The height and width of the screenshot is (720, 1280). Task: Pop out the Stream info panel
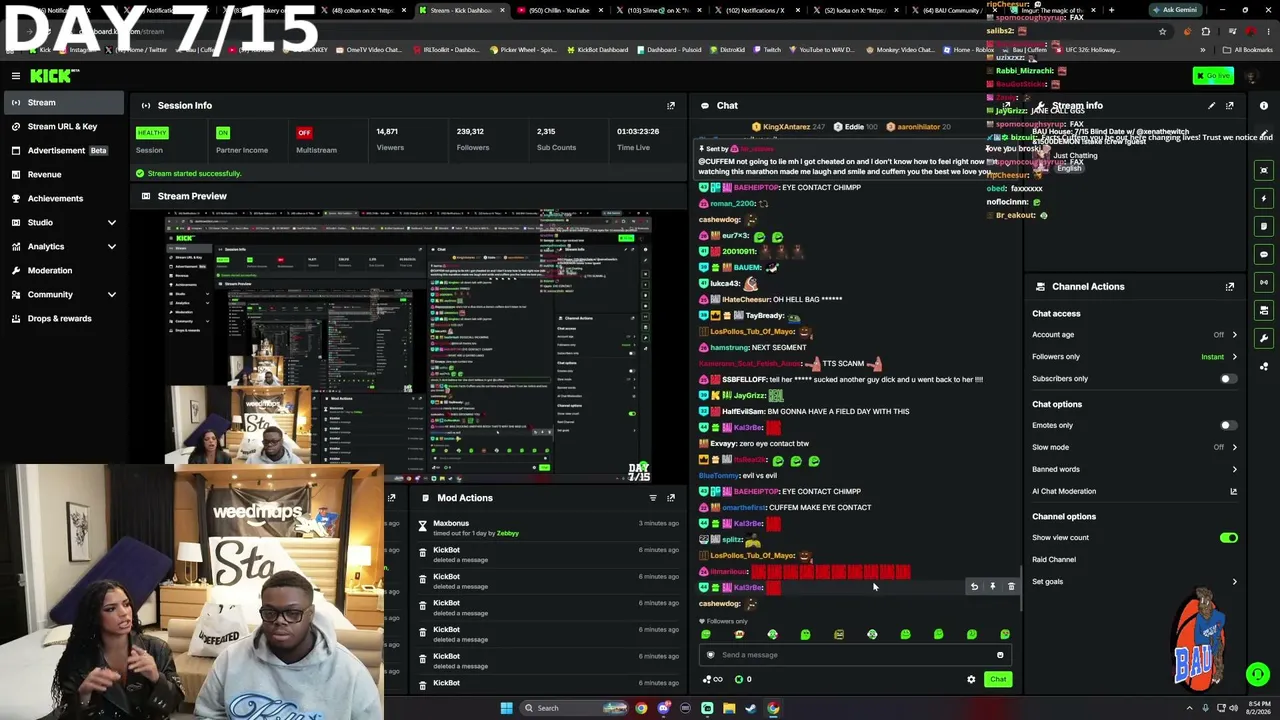coord(1230,105)
